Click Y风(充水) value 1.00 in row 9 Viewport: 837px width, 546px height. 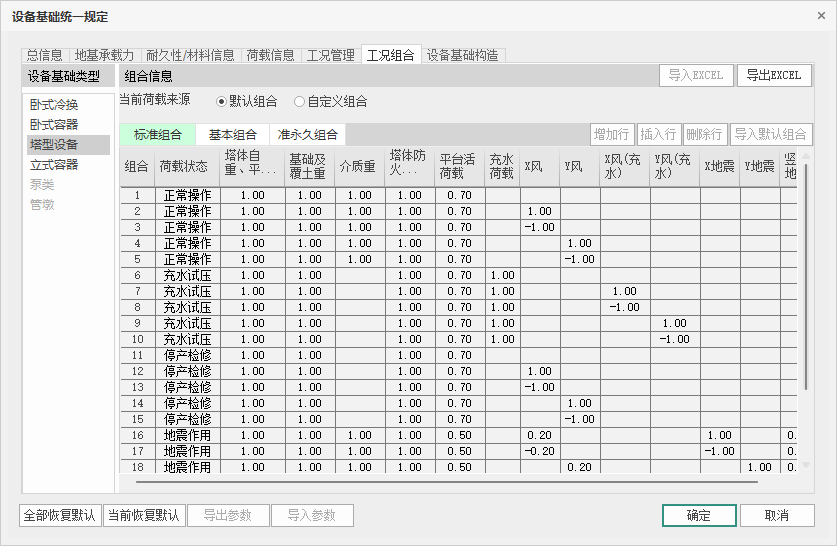click(675, 323)
